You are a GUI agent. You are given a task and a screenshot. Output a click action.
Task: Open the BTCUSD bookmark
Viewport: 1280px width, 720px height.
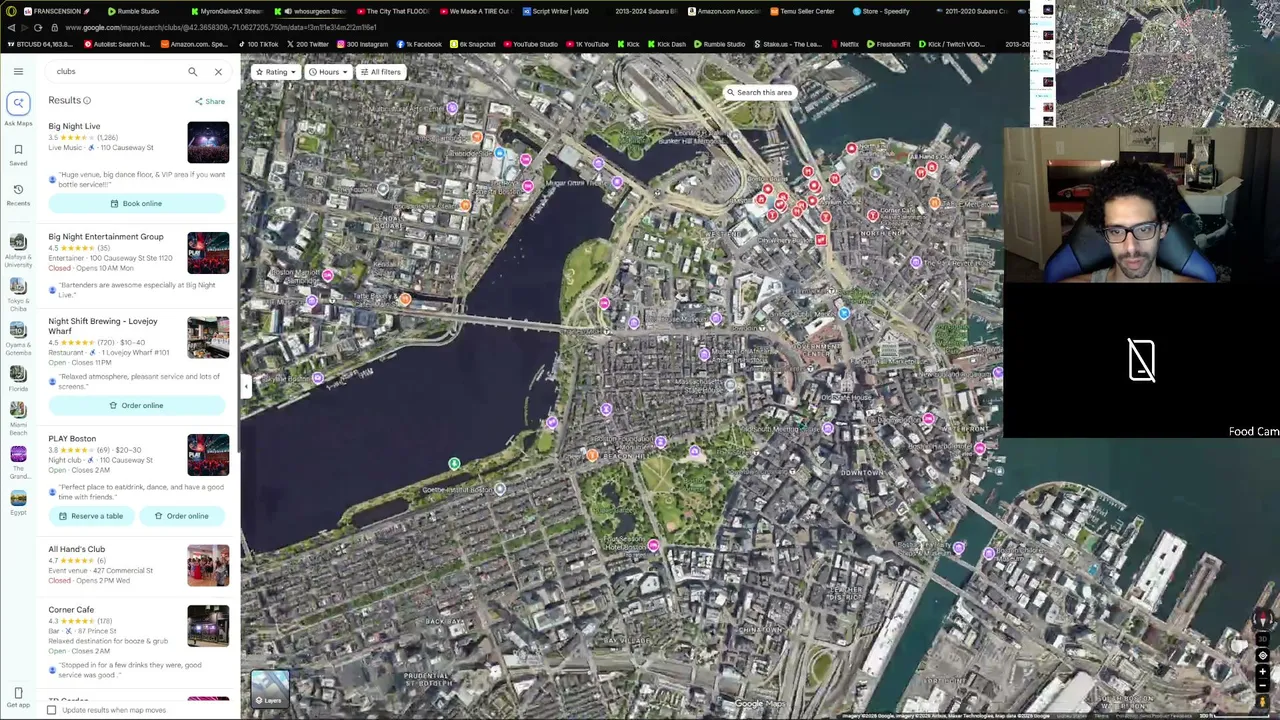pyautogui.click(x=41, y=44)
